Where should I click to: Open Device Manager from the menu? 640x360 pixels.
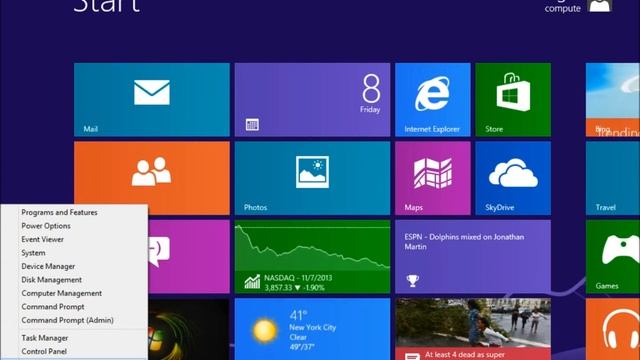tap(48, 266)
